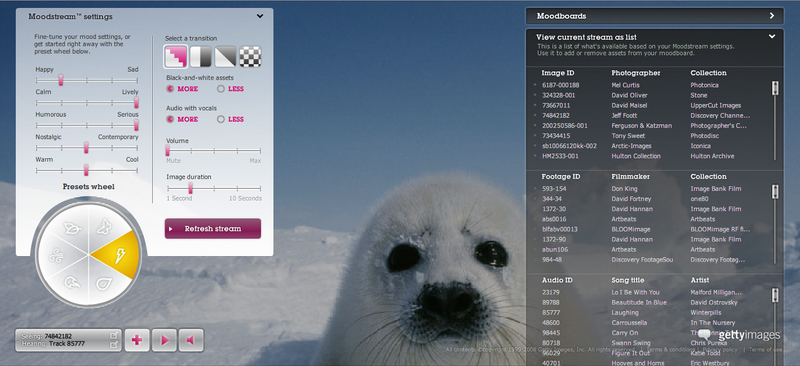The image size is (800, 366).
Task: Select the pink stair-step transition icon
Action: tap(175, 57)
